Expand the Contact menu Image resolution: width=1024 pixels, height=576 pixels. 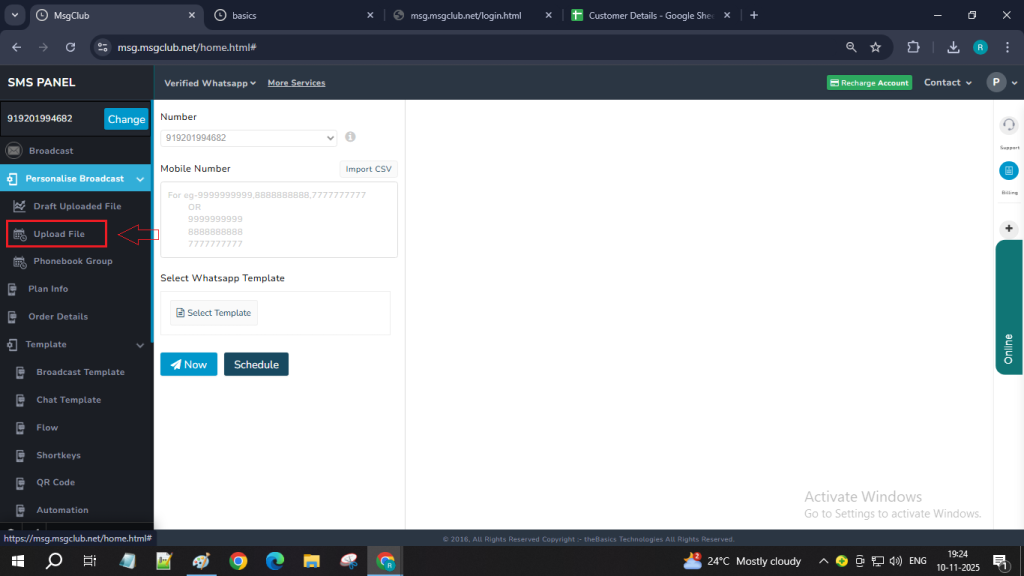coord(948,83)
